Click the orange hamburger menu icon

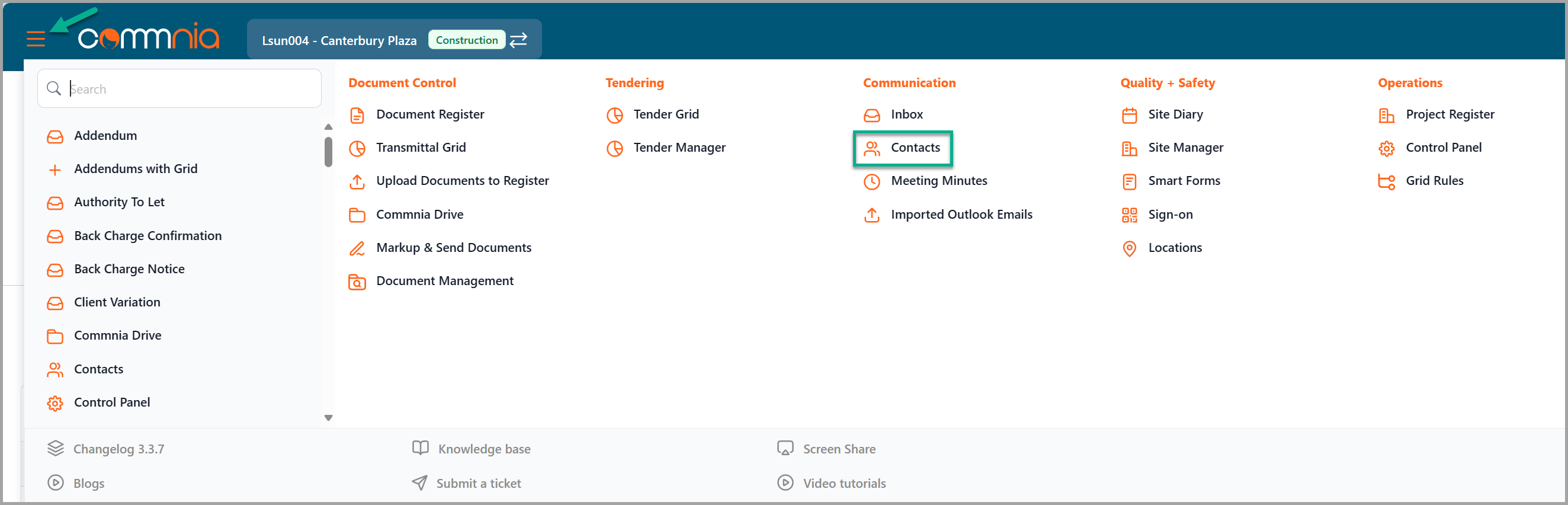point(36,40)
